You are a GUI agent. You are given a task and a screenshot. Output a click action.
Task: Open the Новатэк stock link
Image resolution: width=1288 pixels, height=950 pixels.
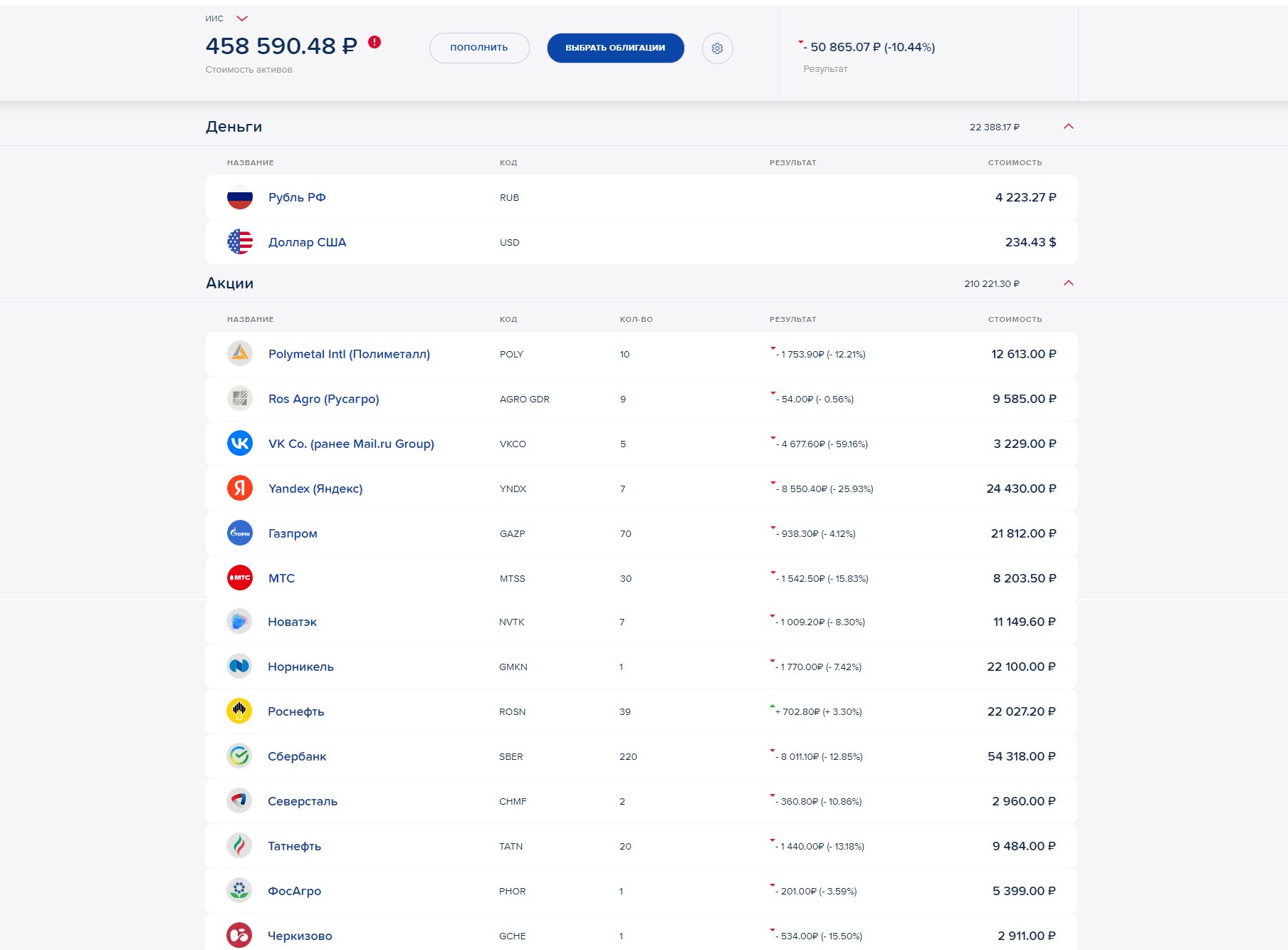pos(292,622)
